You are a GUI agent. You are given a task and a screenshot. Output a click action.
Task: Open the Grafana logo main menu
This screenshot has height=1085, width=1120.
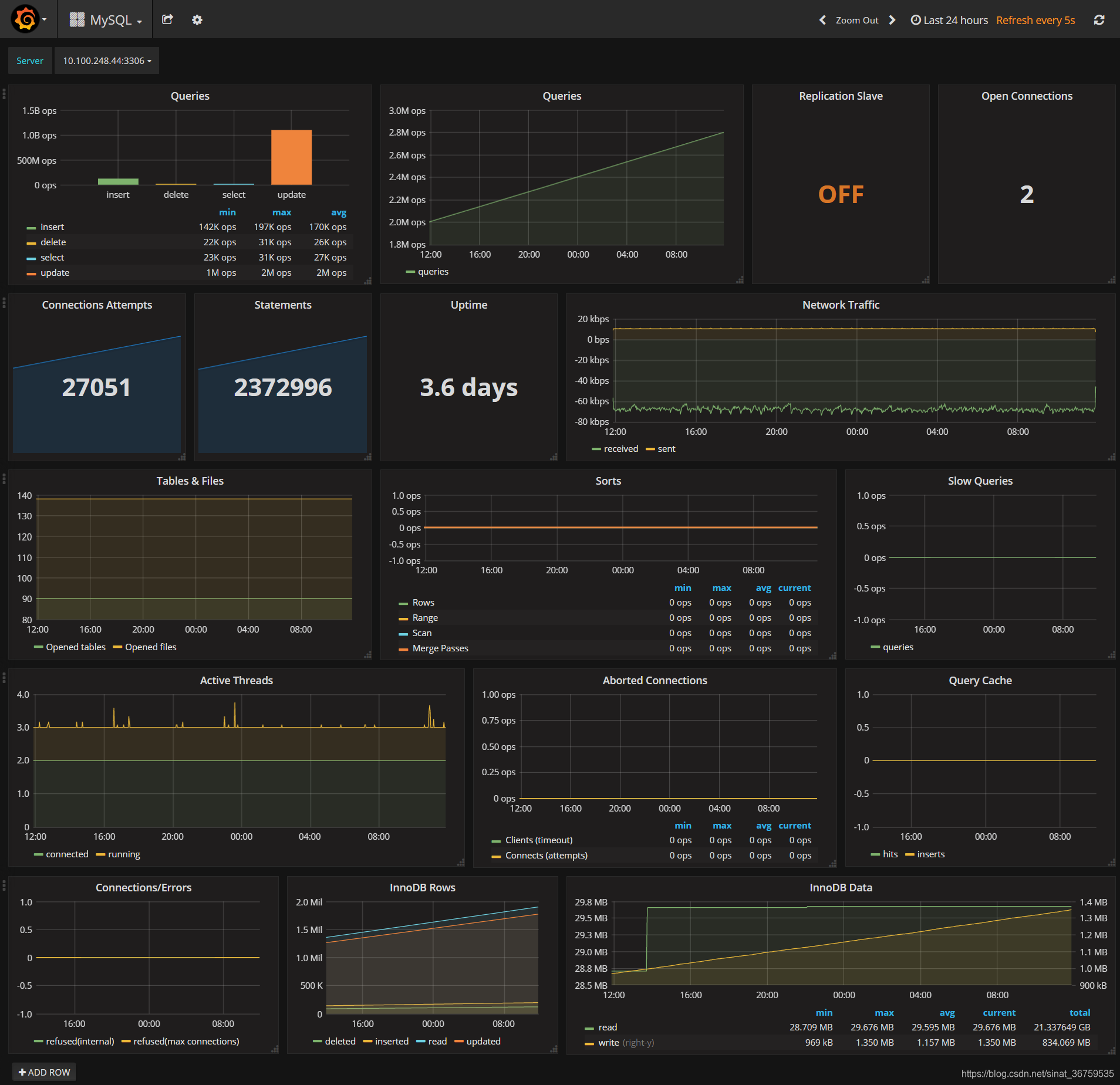pos(28,19)
